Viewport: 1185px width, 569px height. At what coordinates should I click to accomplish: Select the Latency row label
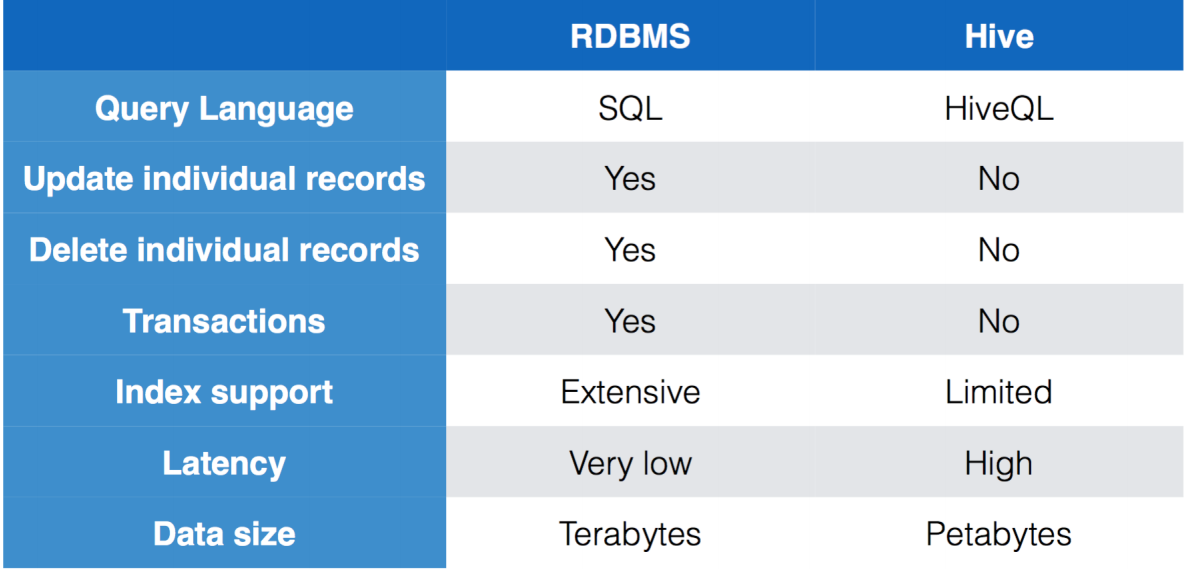point(224,462)
